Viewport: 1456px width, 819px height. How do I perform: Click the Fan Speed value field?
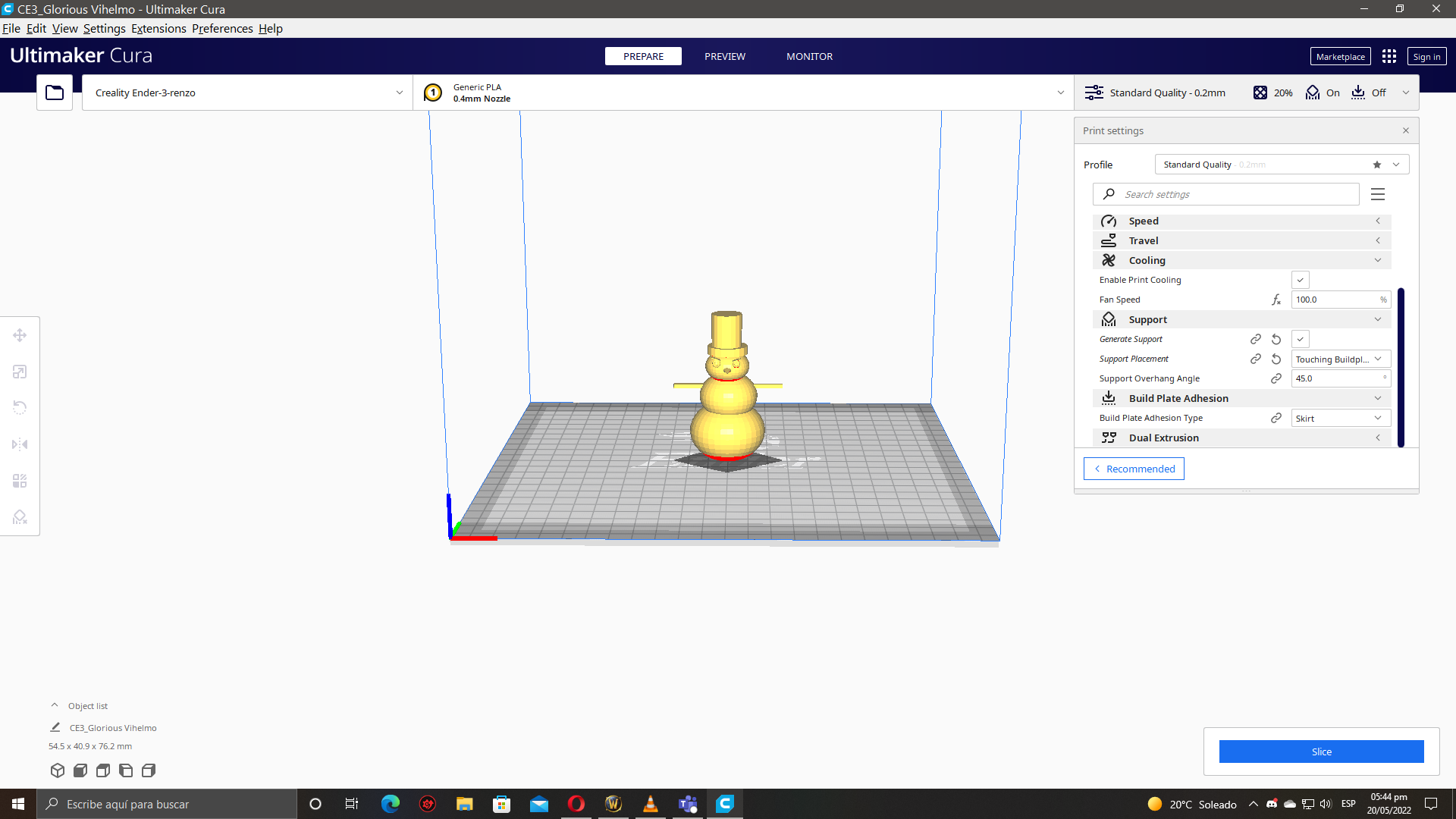click(1341, 300)
